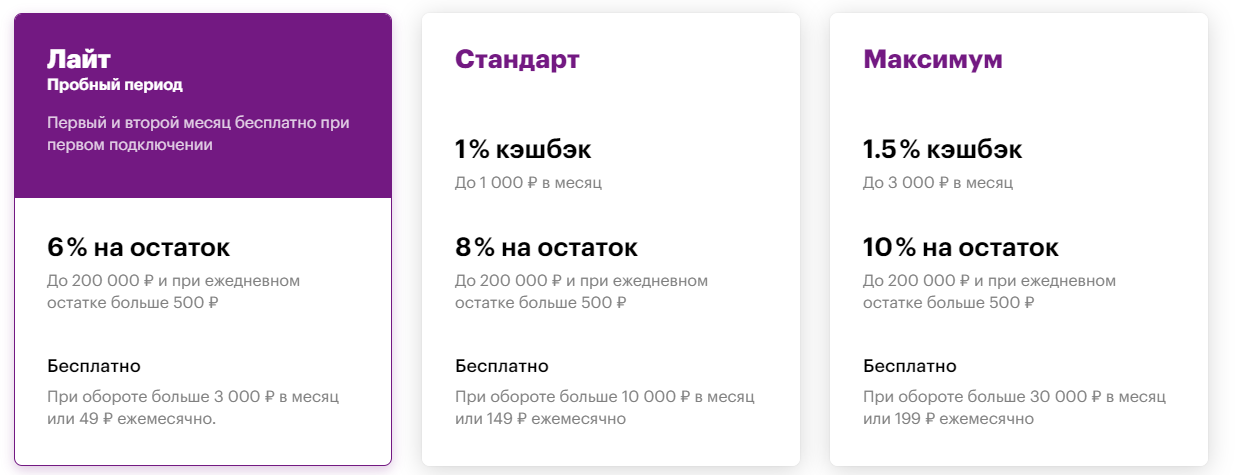Select the 10% на остаток heading
Image resolution: width=1241 pixels, height=475 pixels.
(960, 247)
